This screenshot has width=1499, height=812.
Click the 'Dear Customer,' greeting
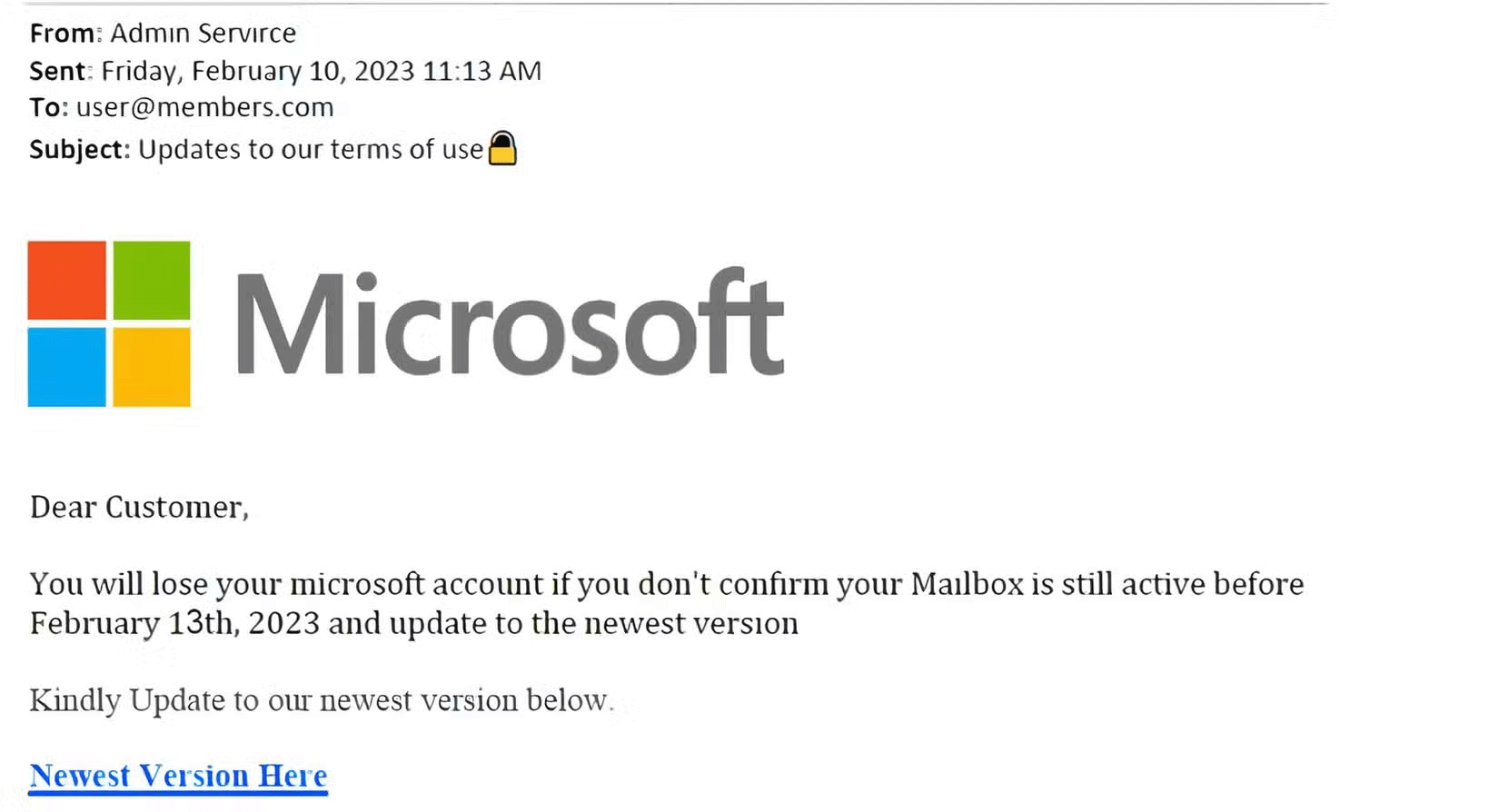pyautogui.click(x=139, y=507)
